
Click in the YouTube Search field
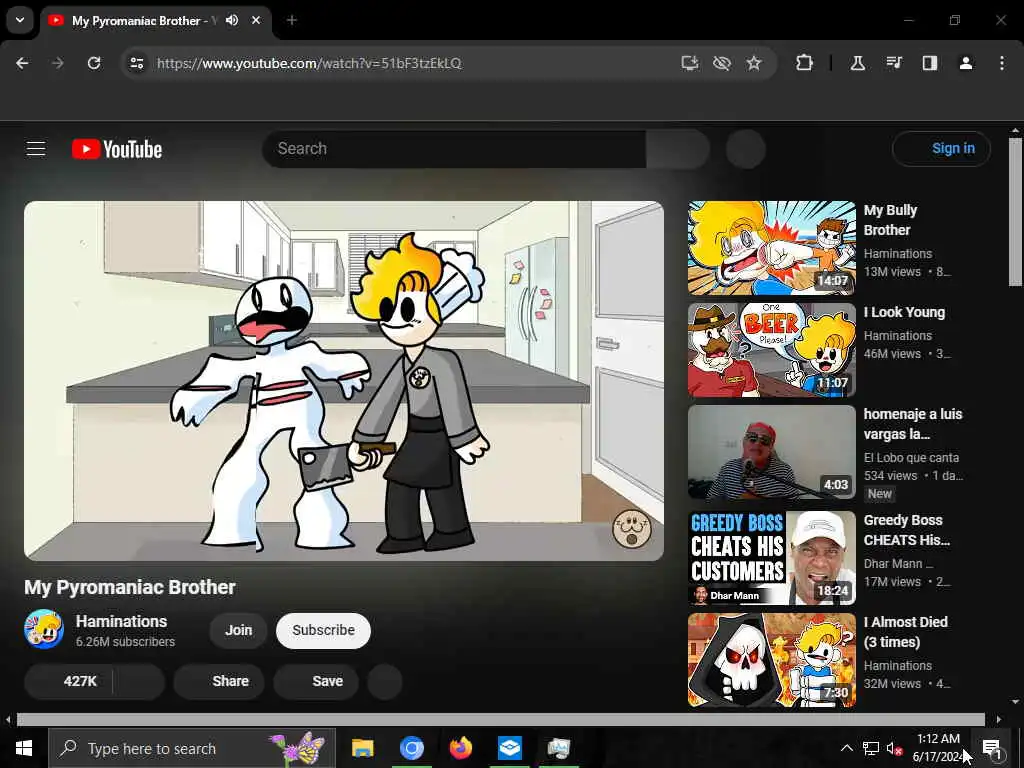pyautogui.click(x=454, y=149)
